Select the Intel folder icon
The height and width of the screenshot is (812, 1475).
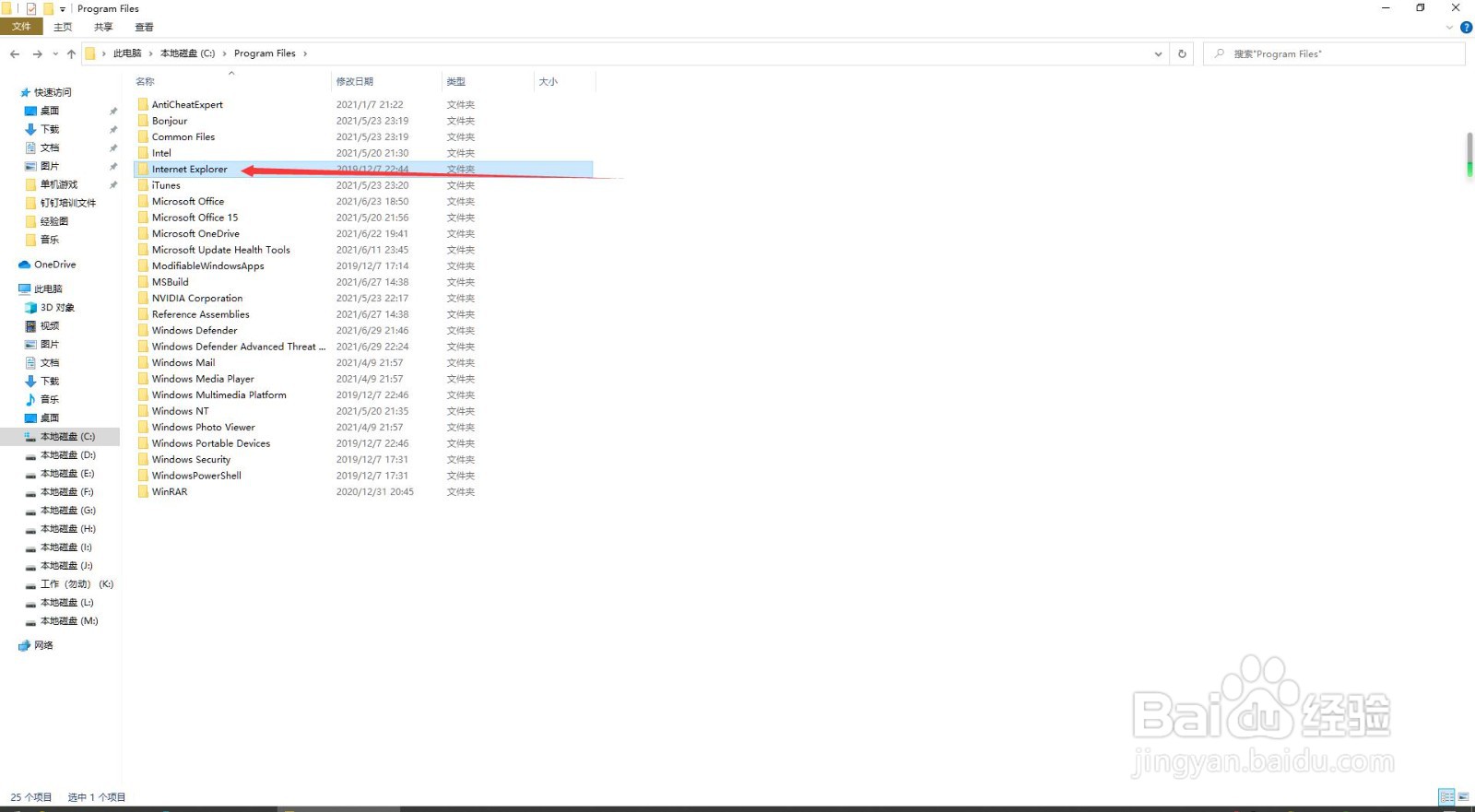tap(143, 153)
